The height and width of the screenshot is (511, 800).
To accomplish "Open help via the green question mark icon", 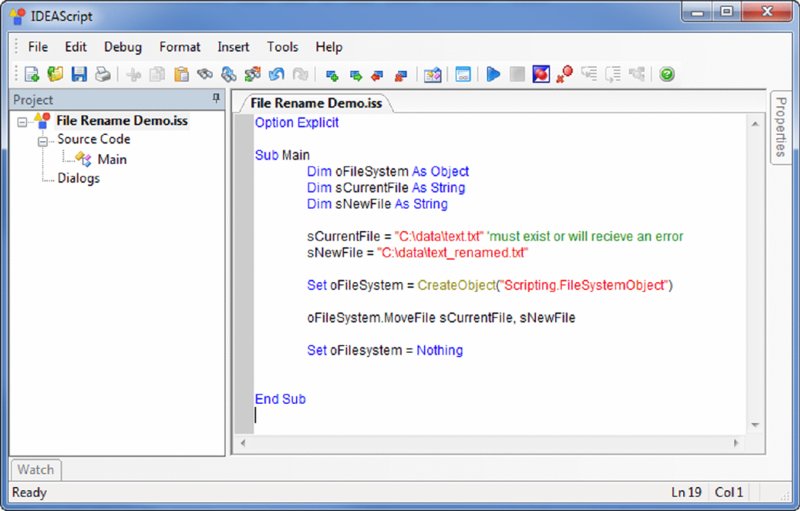I will click(x=667, y=74).
